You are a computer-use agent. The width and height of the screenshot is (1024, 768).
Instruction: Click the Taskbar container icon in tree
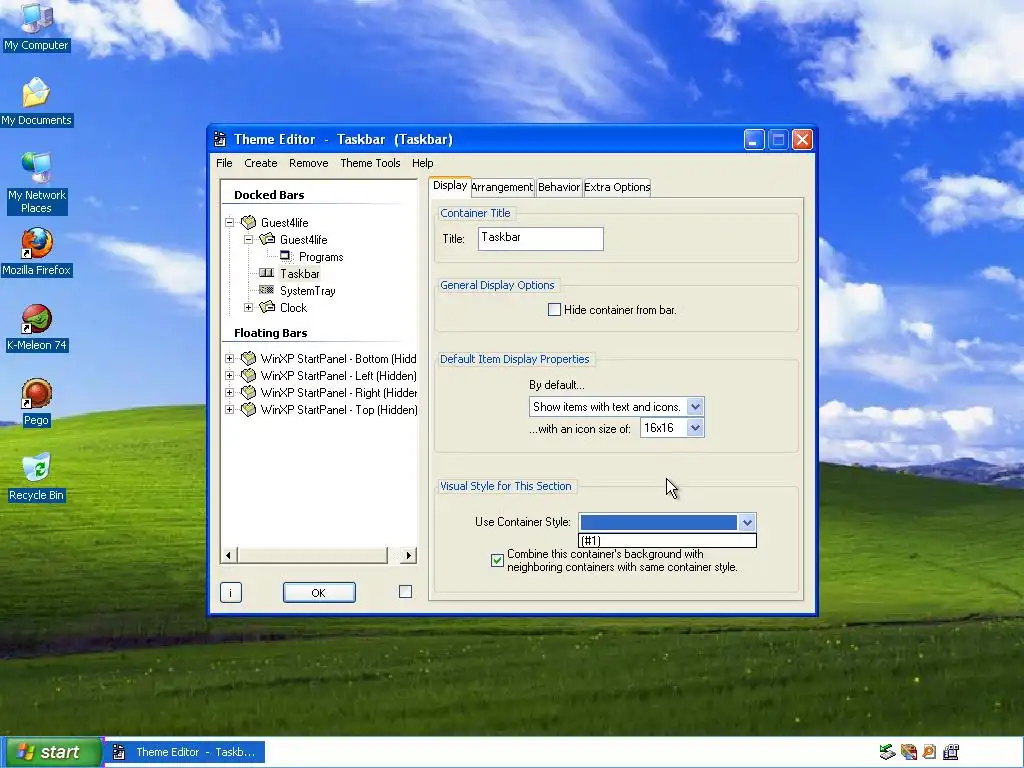[x=266, y=273]
